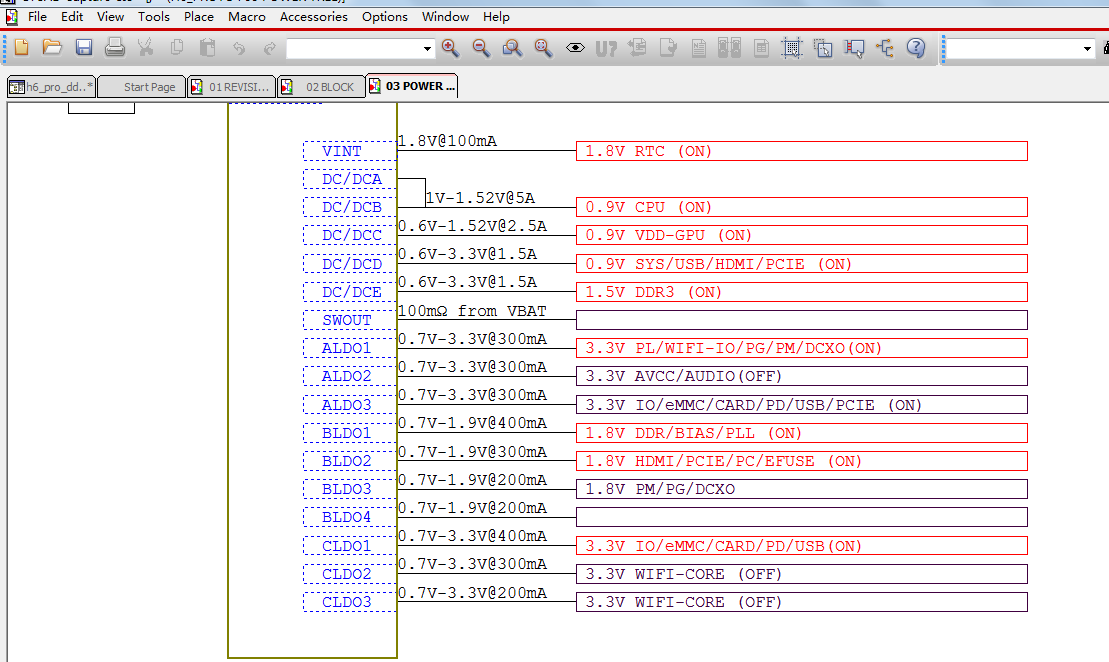Click the Zoom Out magnifier
The width and height of the screenshot is (1109, 662).
pos(481,47)
